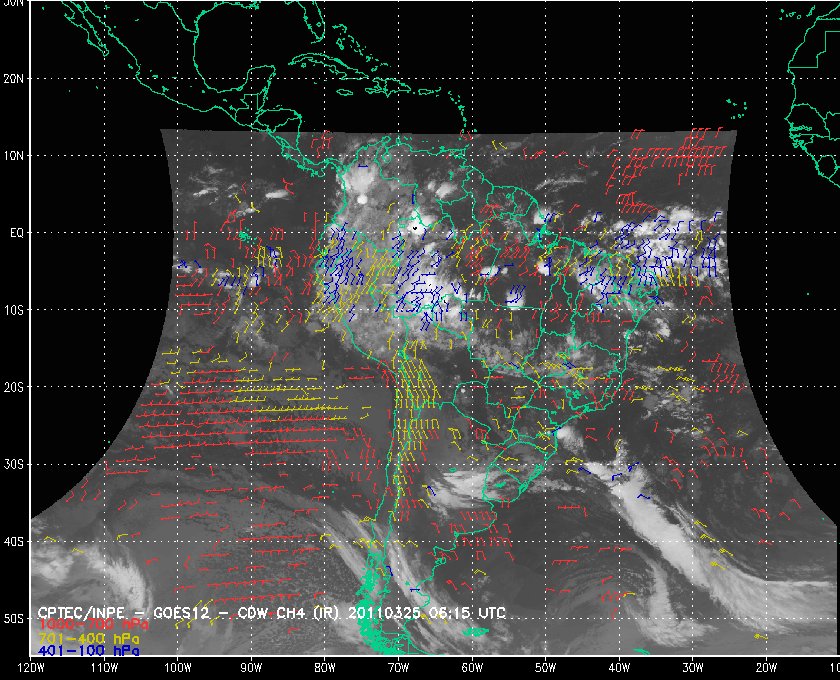Select the 50W longitude label
840x680 pixels.
[x=545, y=668]
